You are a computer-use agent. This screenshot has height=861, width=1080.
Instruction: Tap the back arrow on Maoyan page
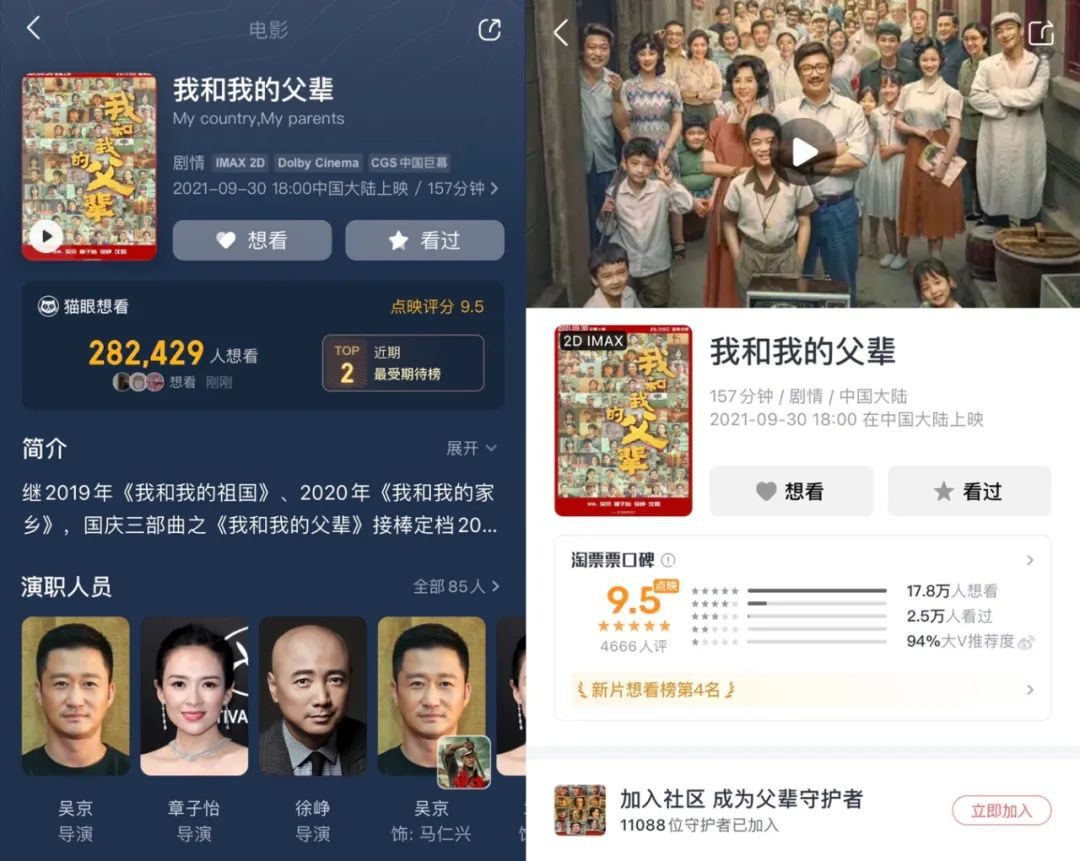pos(33,28)
